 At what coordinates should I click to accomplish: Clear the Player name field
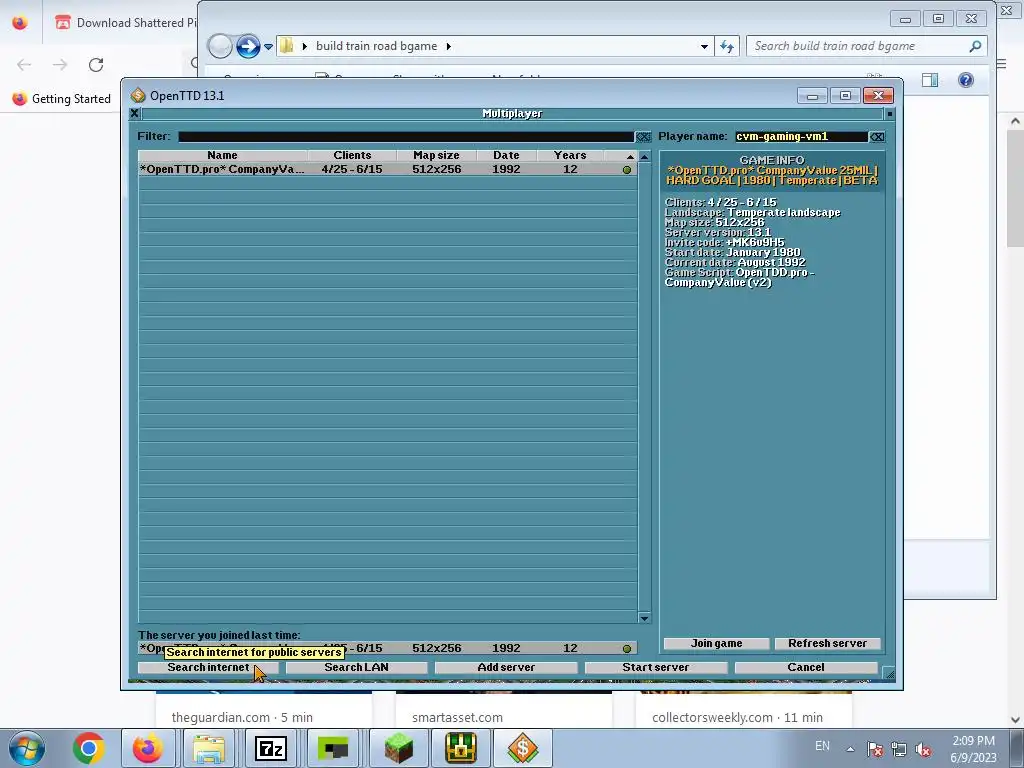coord(877,136)
